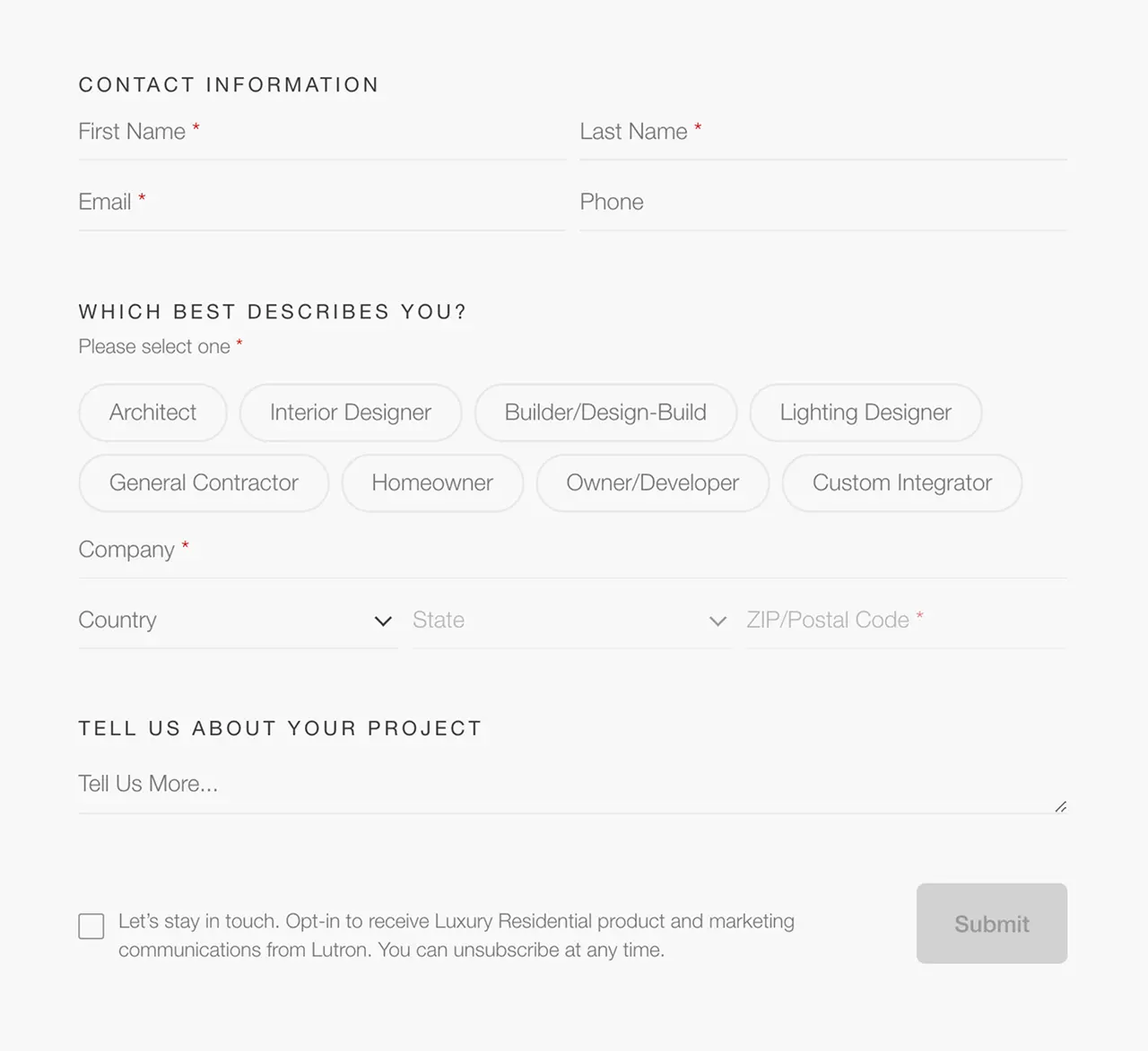This screenshot has width=1148, height=1051.
Task: Select the Architect option
Action: (x=152, y=413)
